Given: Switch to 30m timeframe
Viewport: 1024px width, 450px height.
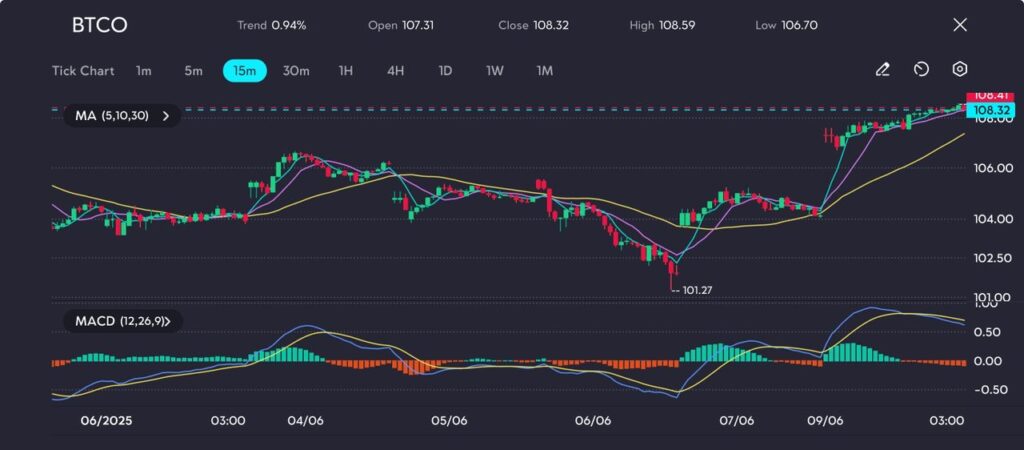Looking at the screenshot, I should pos(296,71).
